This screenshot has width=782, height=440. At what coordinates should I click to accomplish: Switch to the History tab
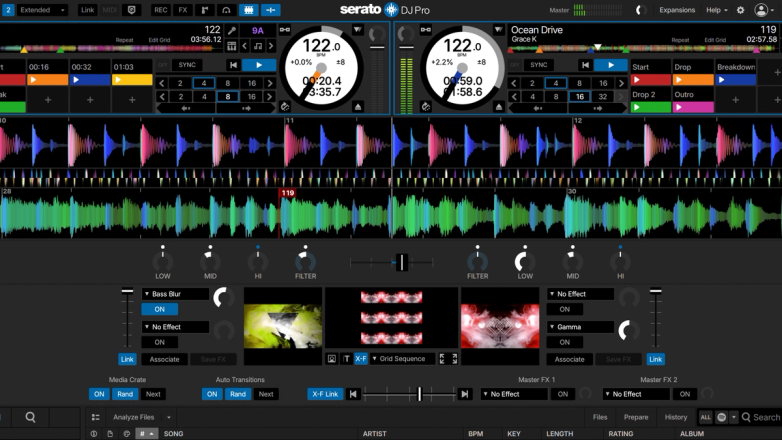click(x=676, y=417)
